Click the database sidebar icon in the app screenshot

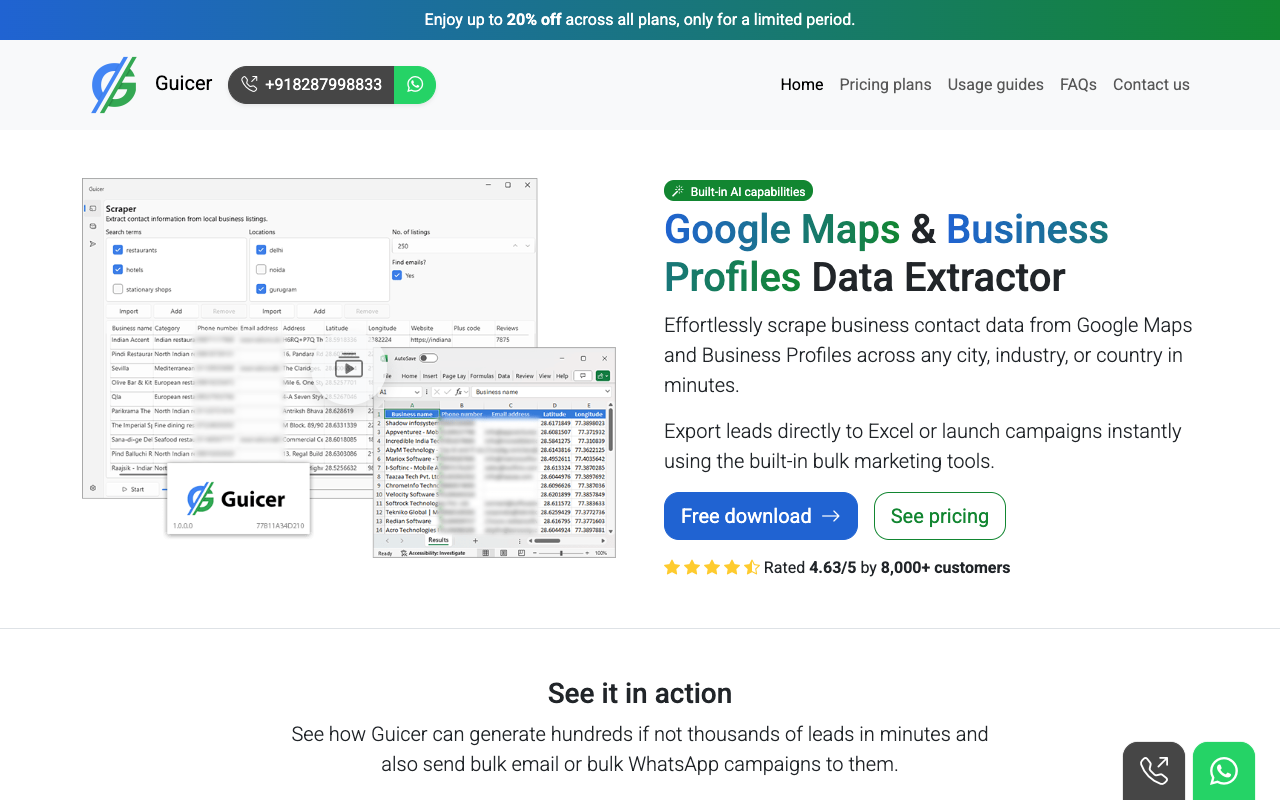click(x=93, y=226)
